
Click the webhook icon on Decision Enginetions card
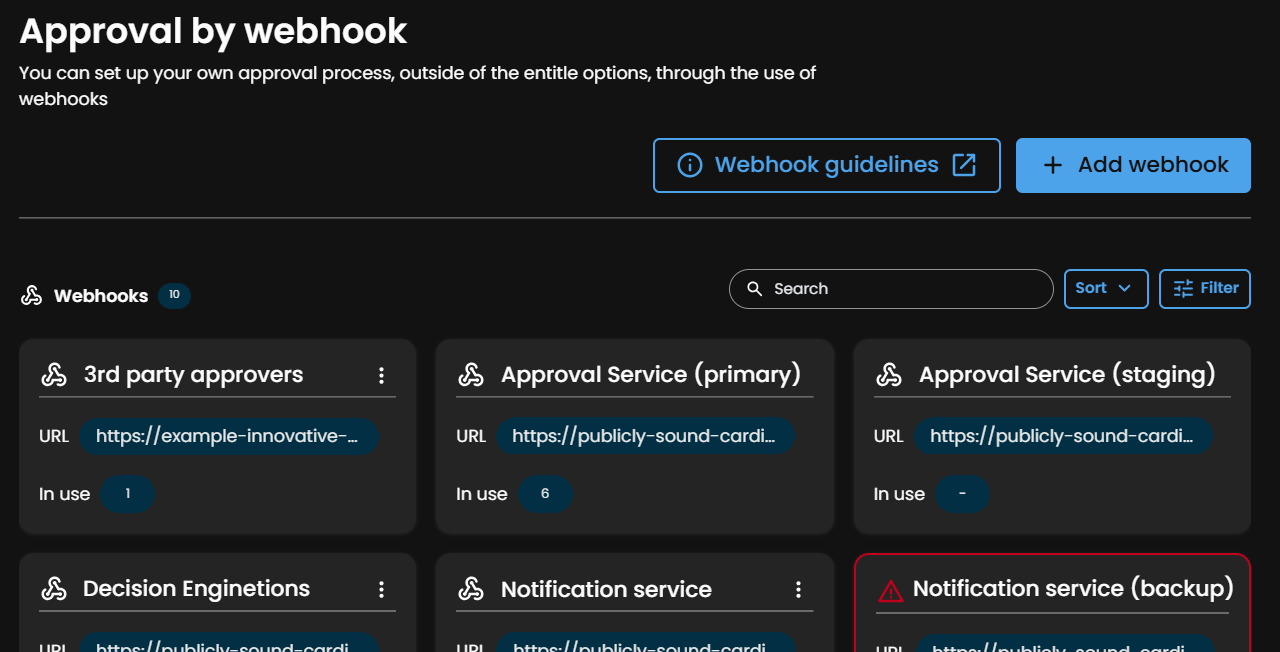pyautogui.click(x=54, y=589)
